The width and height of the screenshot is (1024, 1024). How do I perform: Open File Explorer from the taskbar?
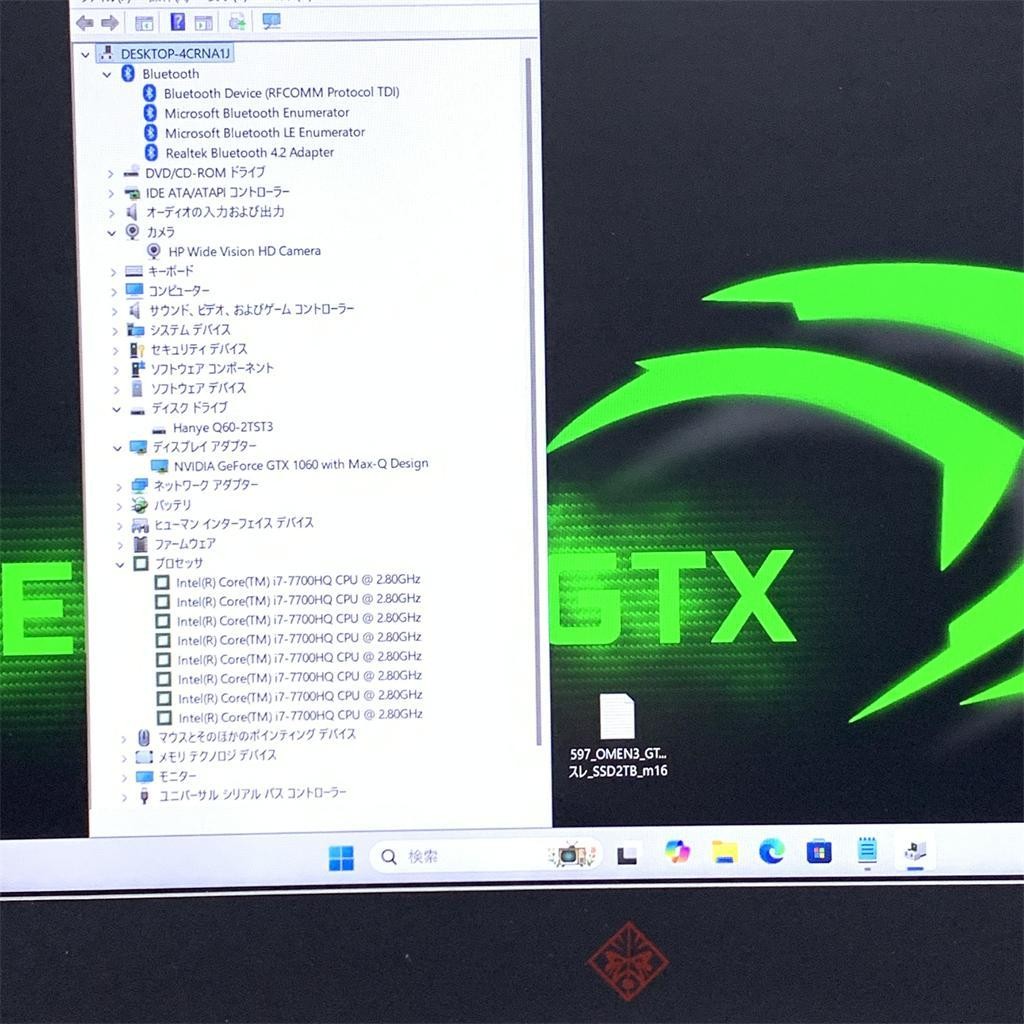pyautogui.click(x=725, y=852)
